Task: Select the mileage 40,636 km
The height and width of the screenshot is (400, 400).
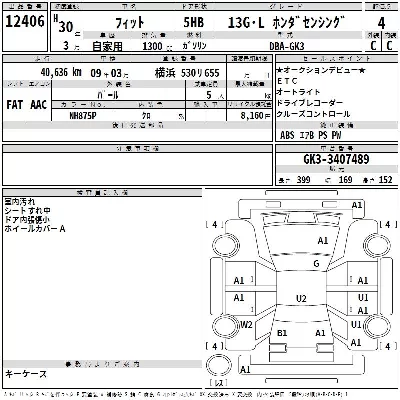Action: pyautogui.click(x=61, y=72)
